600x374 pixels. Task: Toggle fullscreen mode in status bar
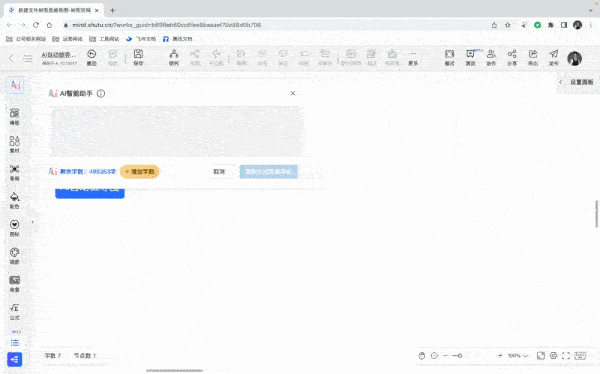(x=566, y=356)
